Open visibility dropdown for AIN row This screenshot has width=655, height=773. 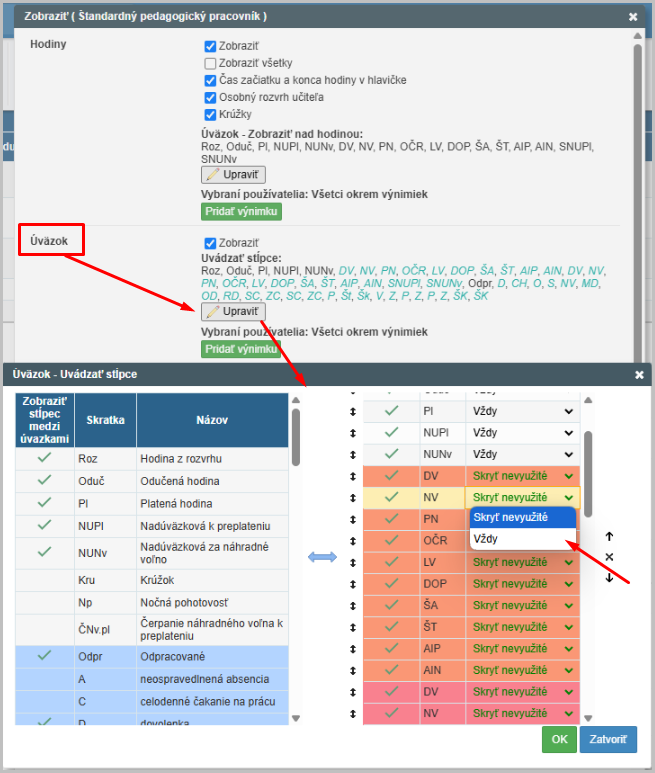[x=522, y=670]
